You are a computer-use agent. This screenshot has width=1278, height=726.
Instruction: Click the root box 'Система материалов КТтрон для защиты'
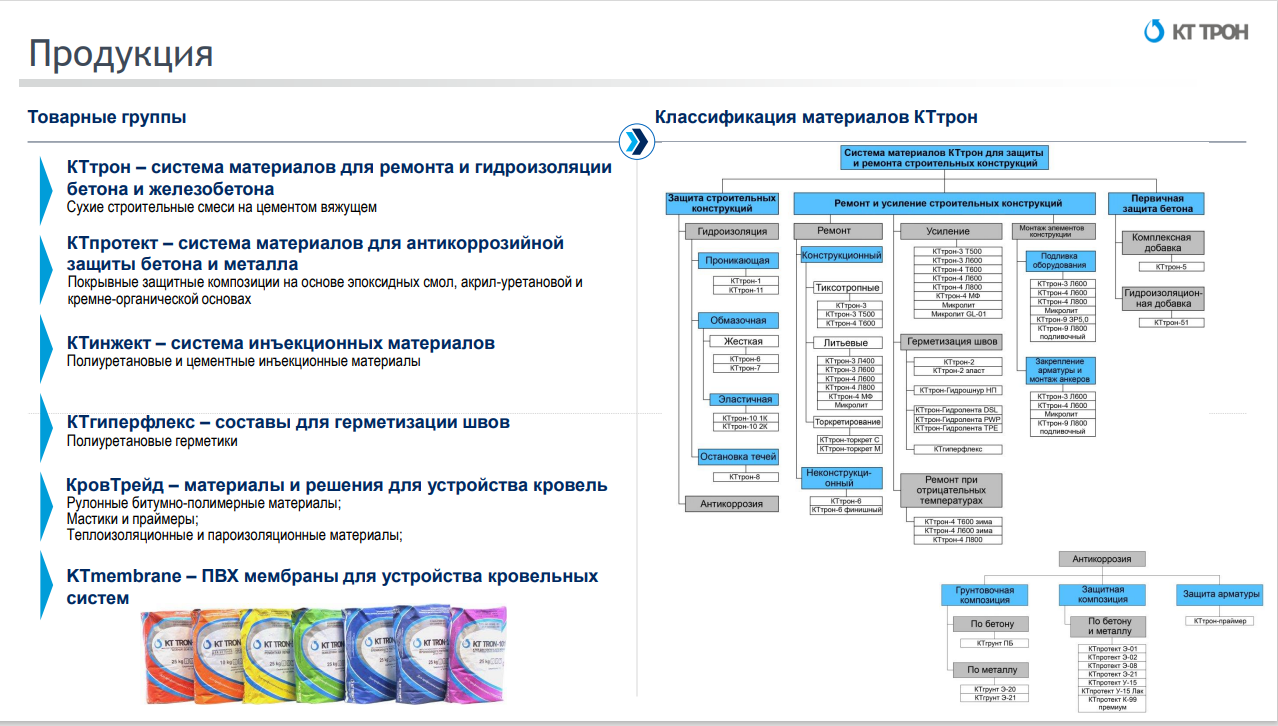943,157
